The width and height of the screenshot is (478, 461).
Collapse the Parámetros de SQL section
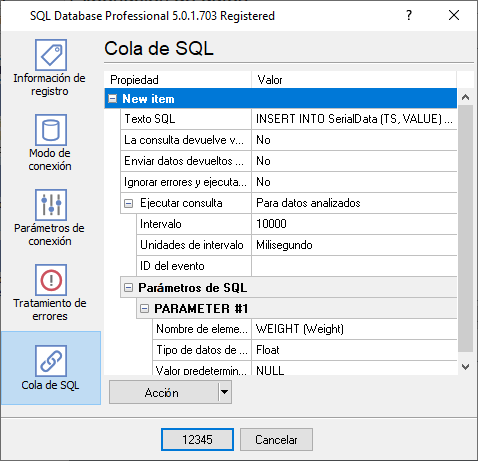(x=128, y=288)
